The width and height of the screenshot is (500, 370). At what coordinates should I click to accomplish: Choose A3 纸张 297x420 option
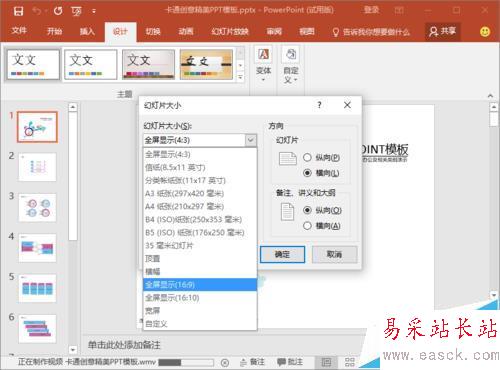coord(200,193)
